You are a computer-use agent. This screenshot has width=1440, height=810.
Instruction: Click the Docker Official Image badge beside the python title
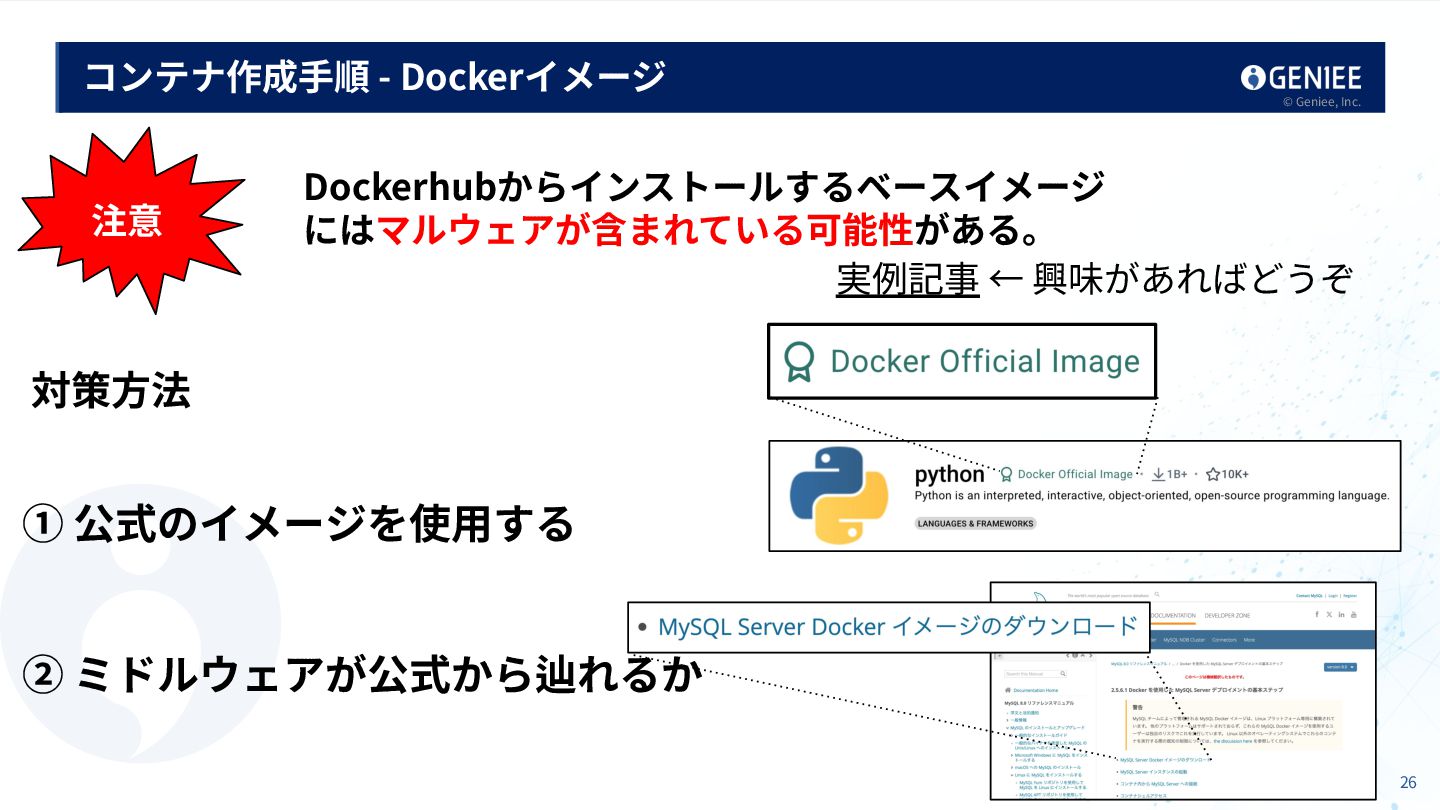click(1067, 474)
